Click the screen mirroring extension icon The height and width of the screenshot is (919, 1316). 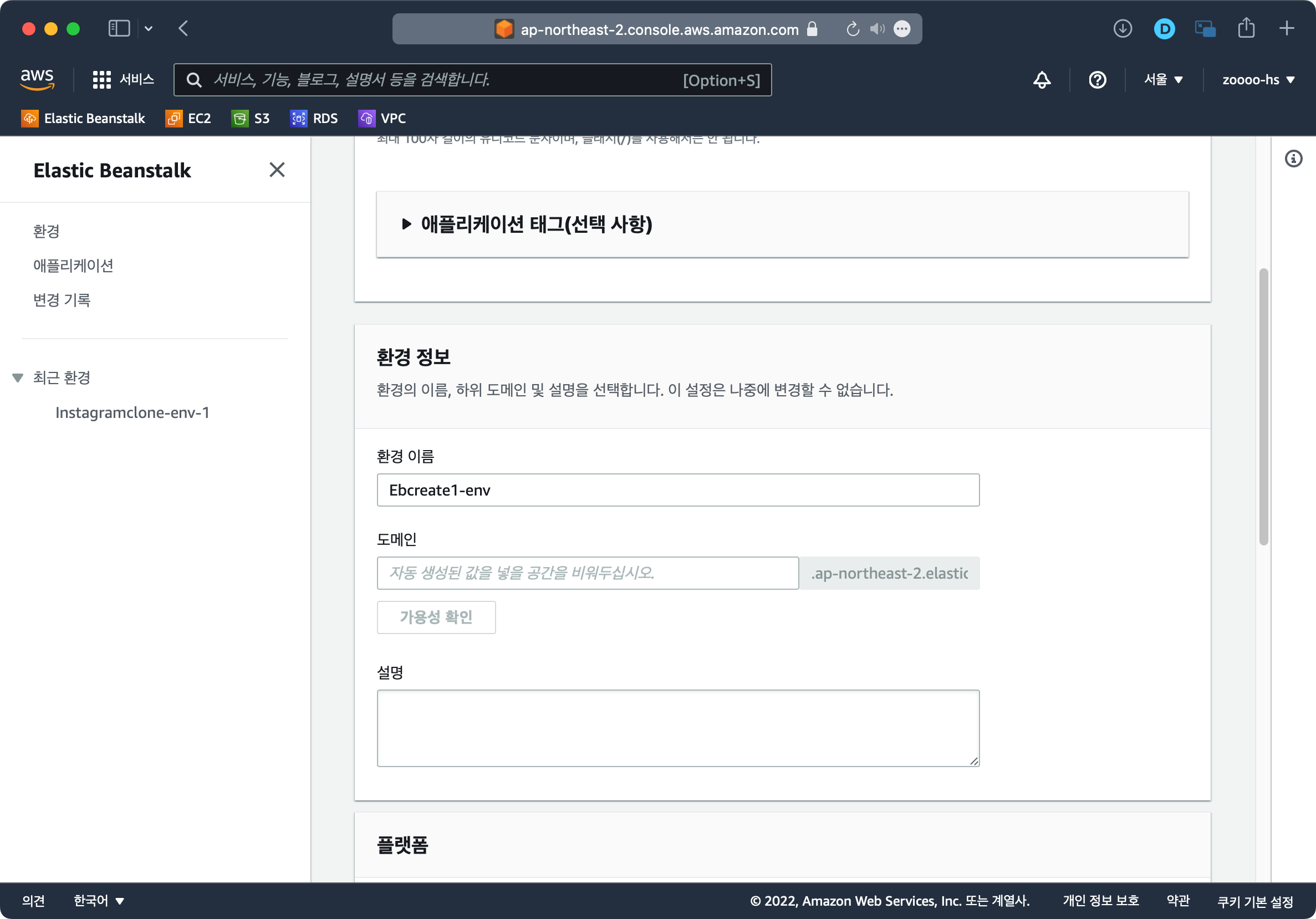(x=1205, y=29)
